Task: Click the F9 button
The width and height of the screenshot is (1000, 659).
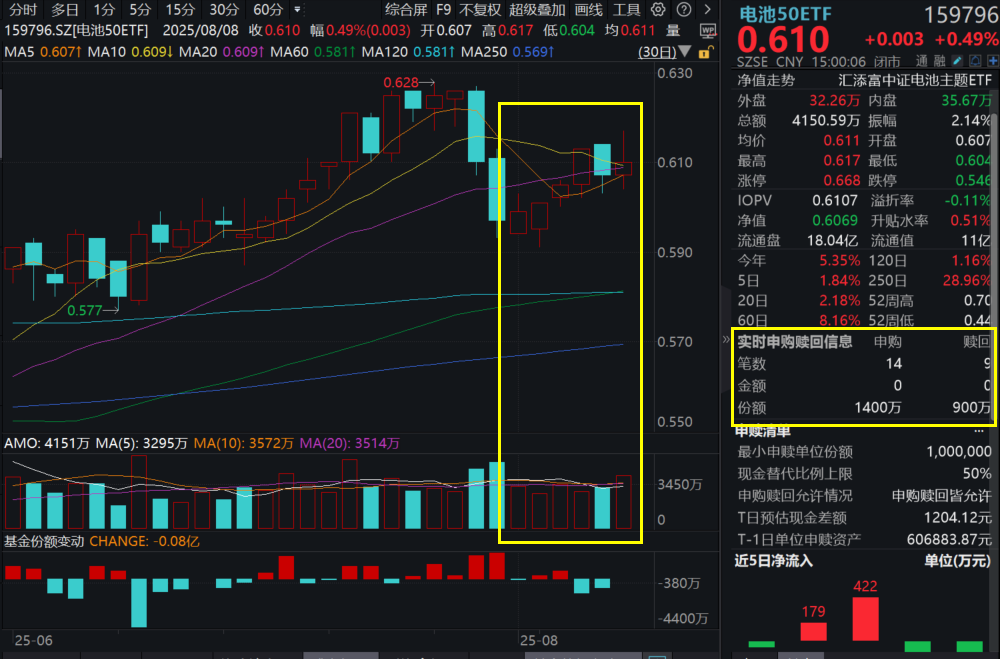Action: pos(443,10)
